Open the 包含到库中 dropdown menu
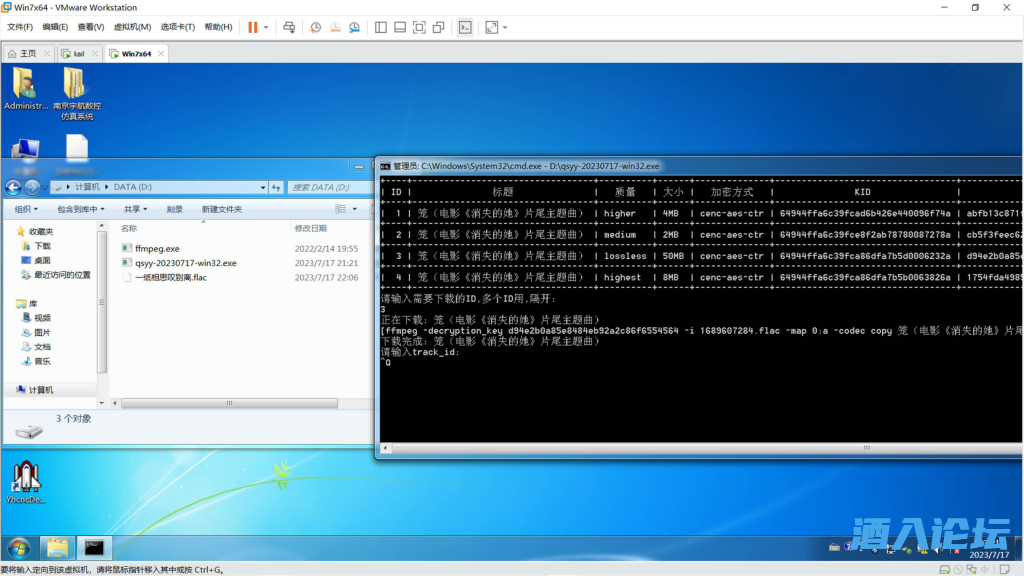Image resolution: width=1024 pixels, height=576 pixels. point(78,209)
